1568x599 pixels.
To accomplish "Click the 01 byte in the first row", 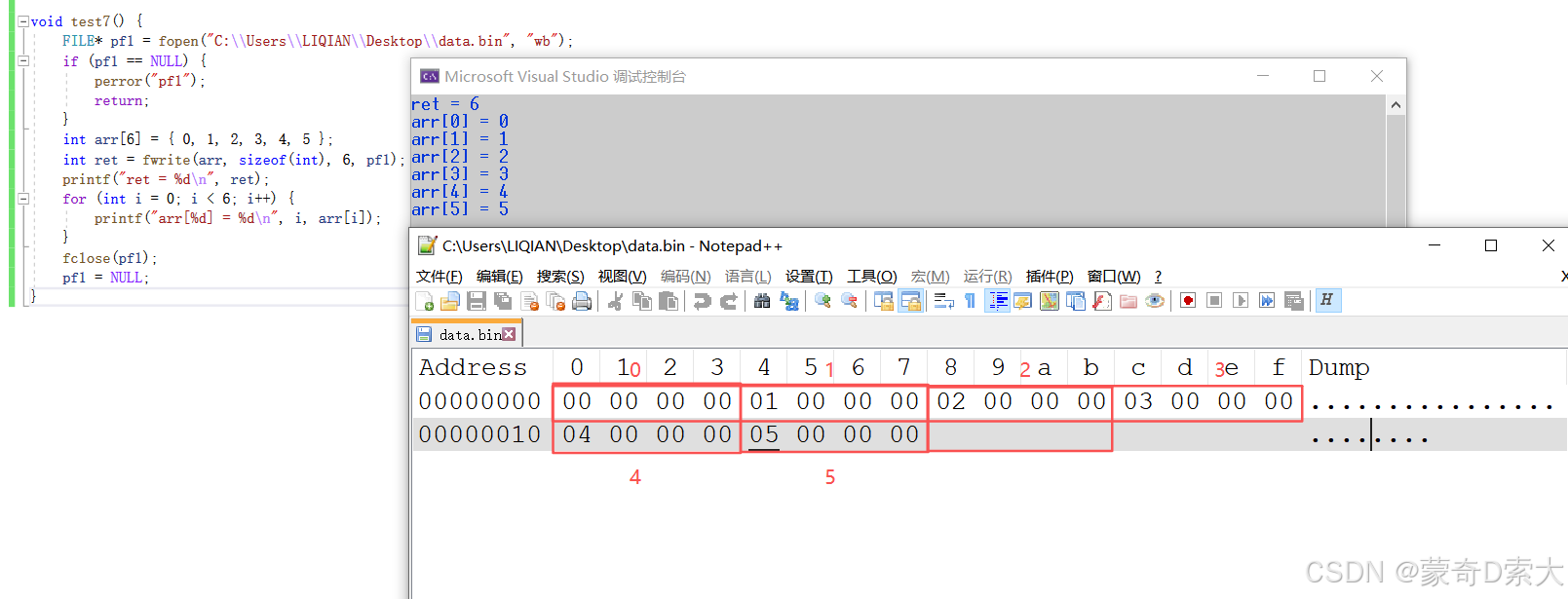I will click(764, 401).
